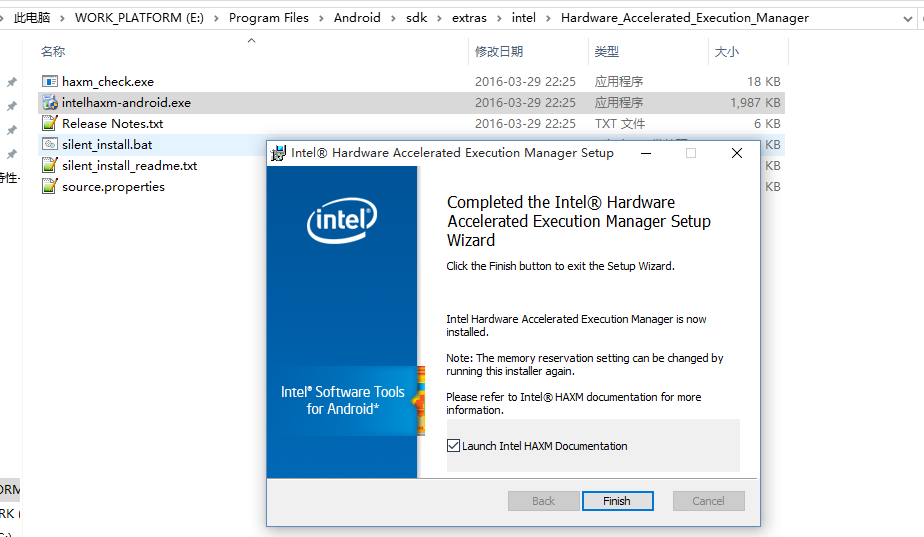Close the HAXM Setup dialog

click(x=736, y=153)
